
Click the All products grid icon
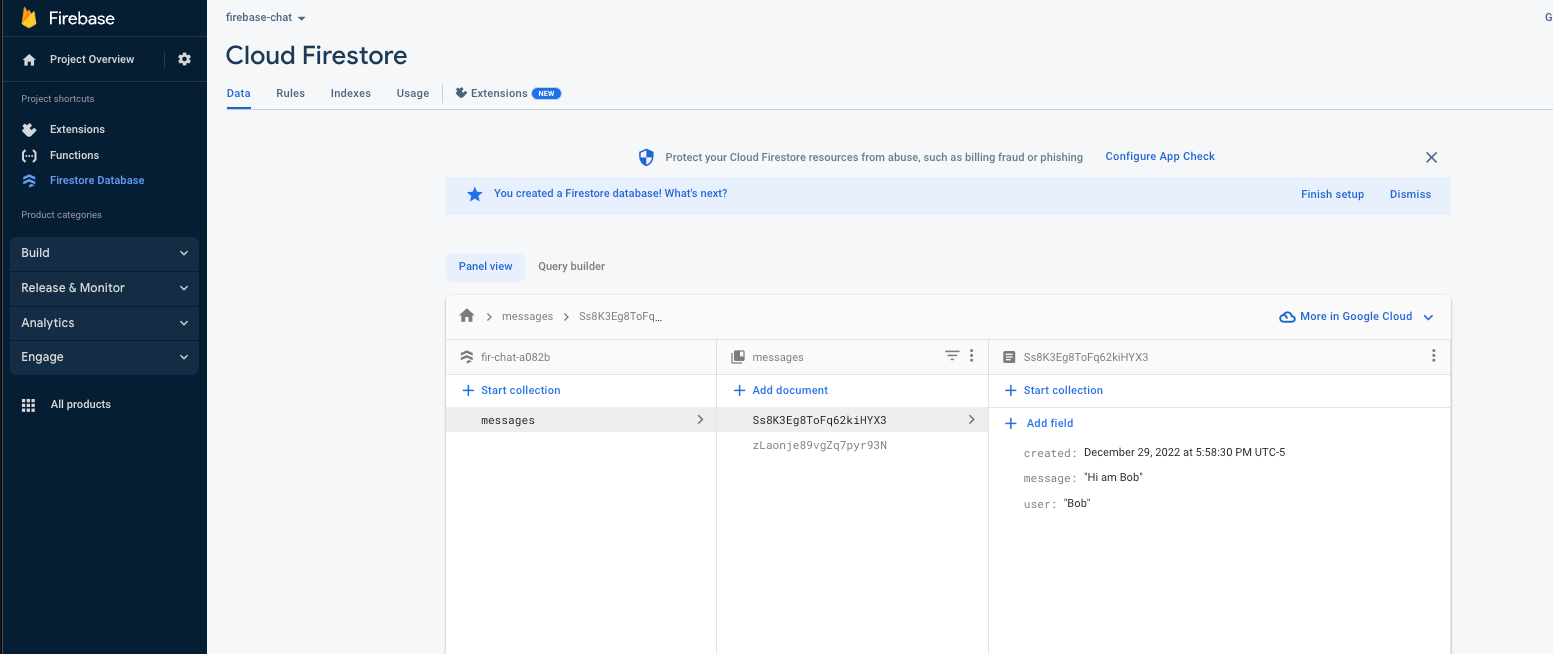tap(29, 405)
